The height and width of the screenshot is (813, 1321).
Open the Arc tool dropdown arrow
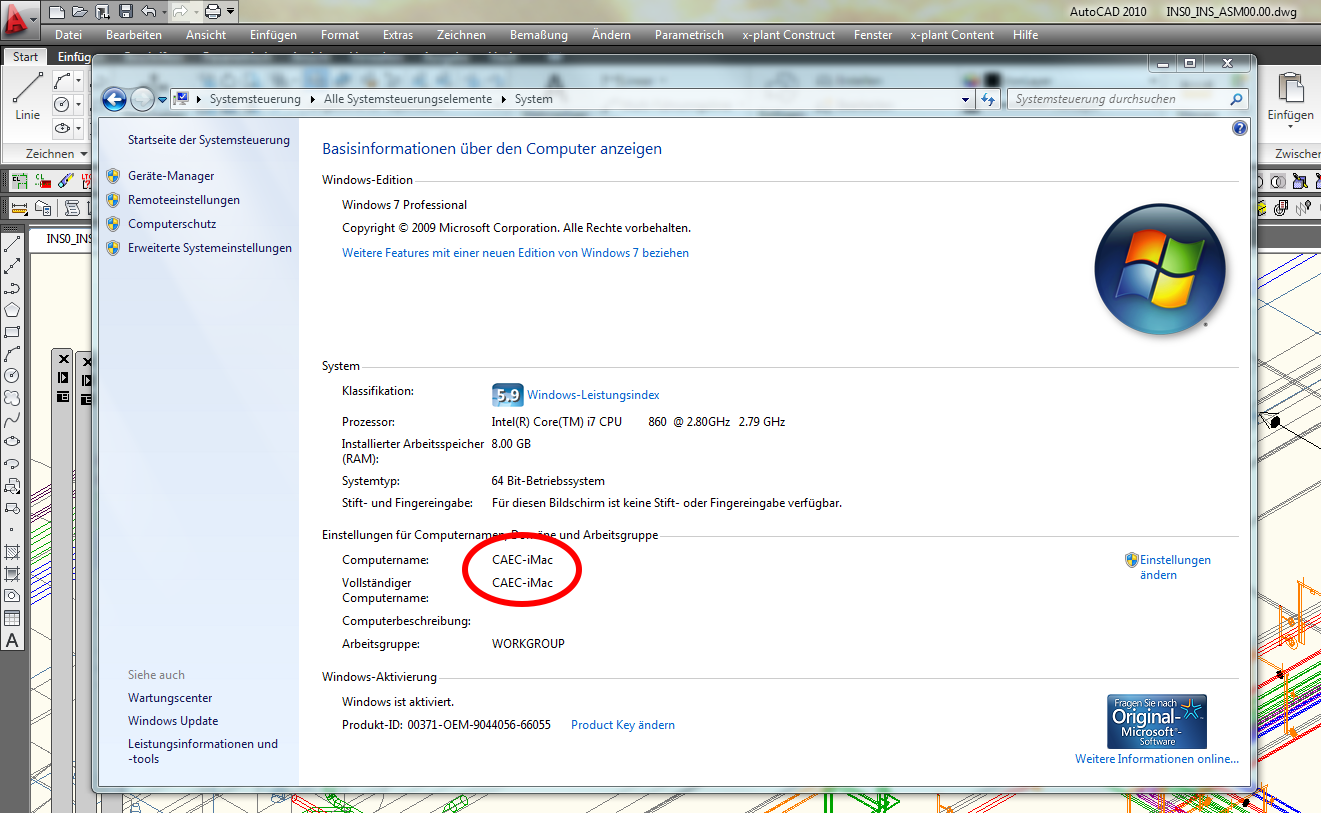tap(79, 80)
